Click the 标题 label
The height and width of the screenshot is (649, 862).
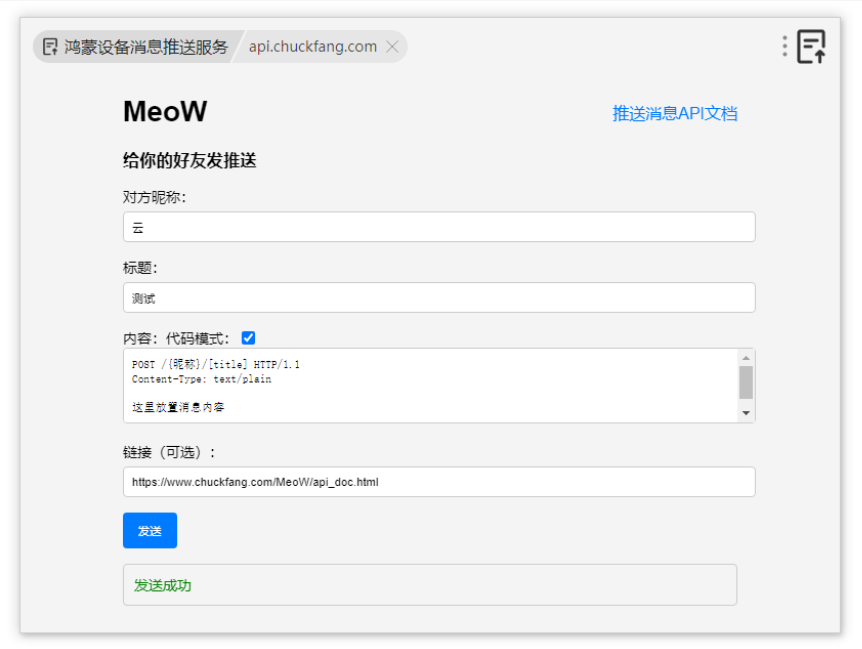click(x=140, y=268)
